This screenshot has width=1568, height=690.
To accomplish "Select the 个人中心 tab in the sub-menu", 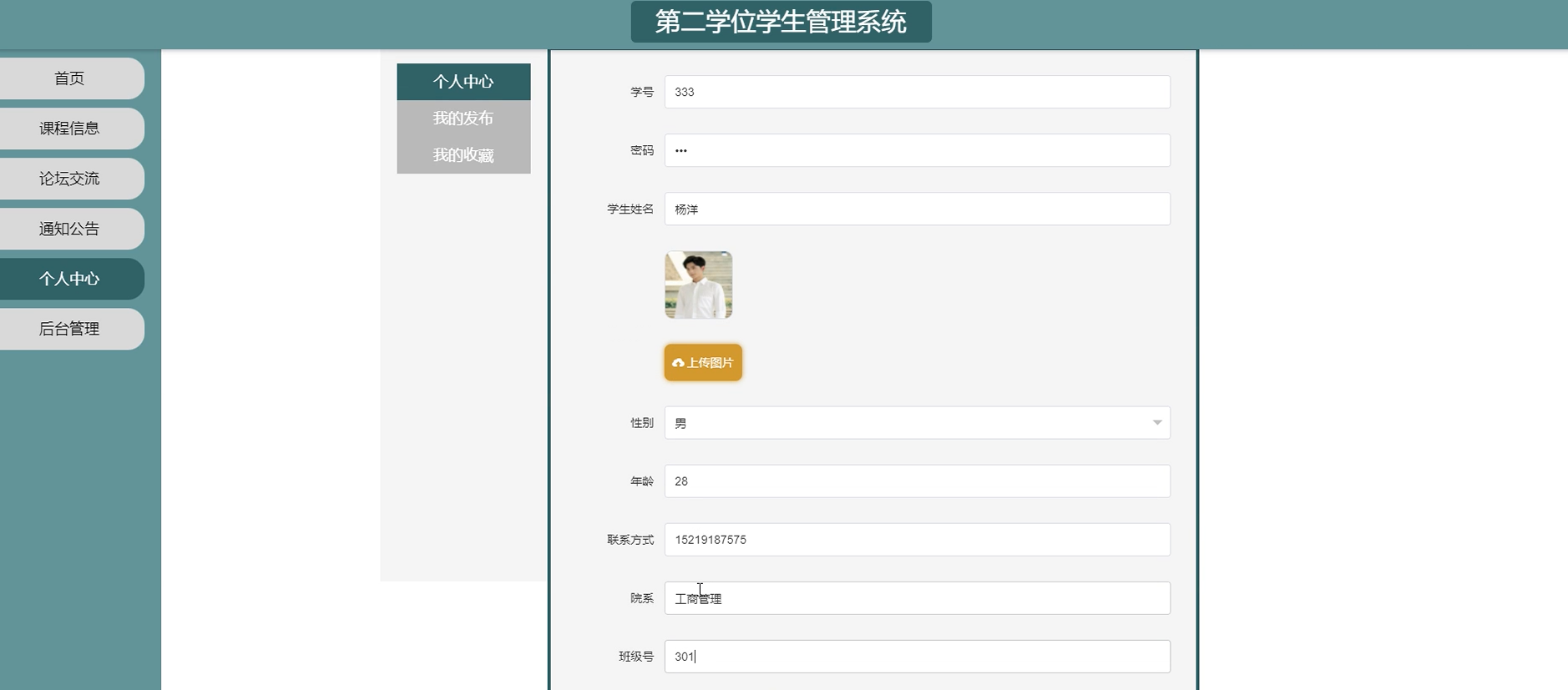I will [x=463, y=82].
